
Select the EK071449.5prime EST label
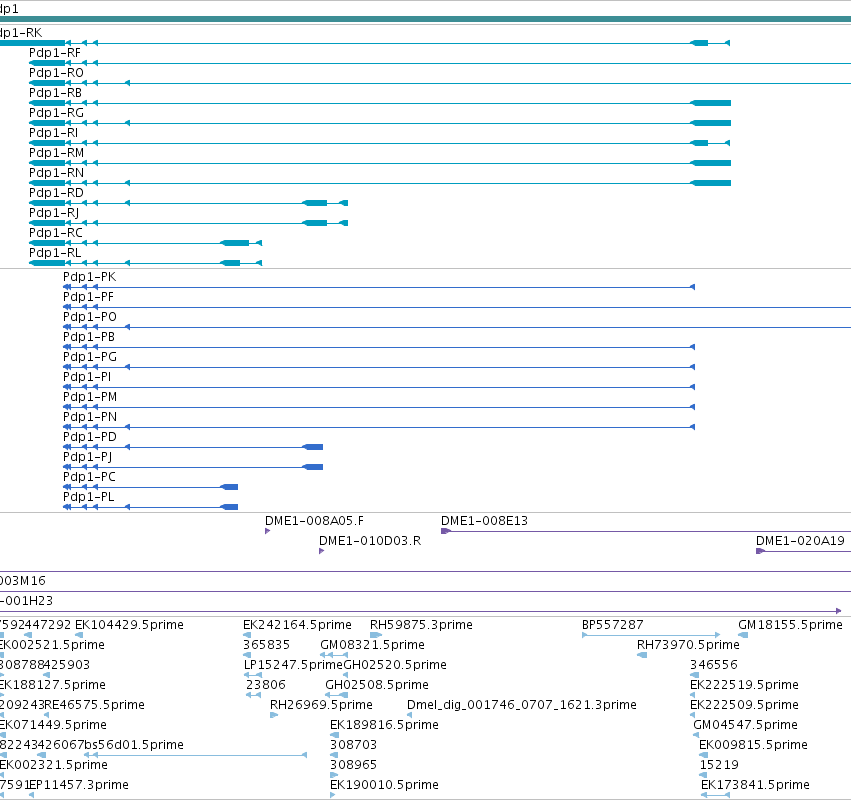click(53, 726)
